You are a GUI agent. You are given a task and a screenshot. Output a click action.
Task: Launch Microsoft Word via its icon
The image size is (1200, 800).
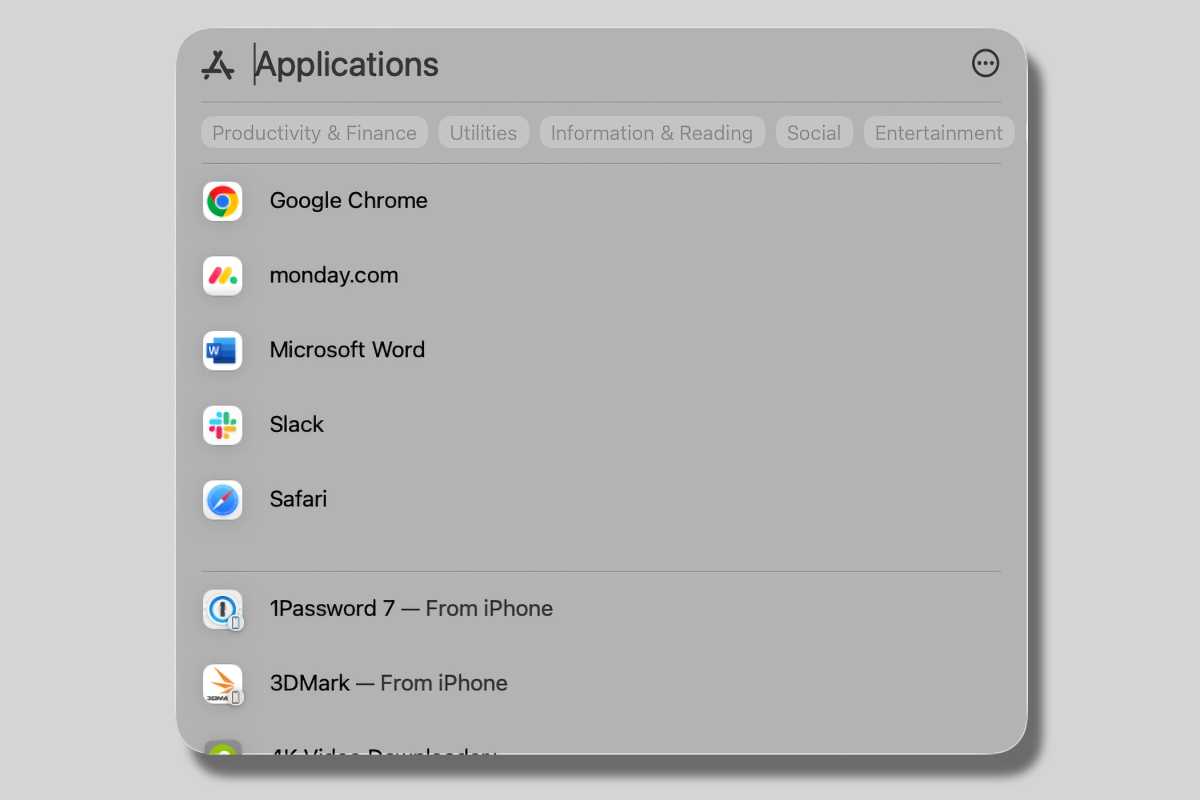[x=222, y=350]
